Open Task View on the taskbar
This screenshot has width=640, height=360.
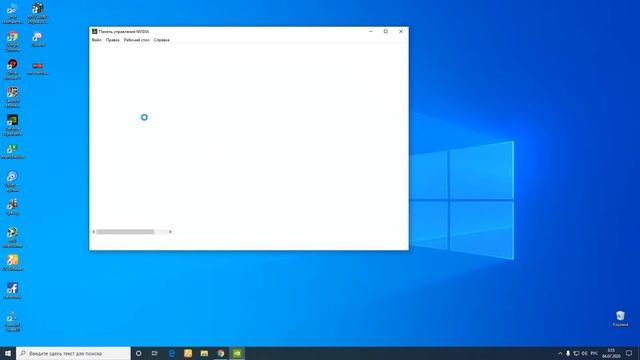[155, 353]
